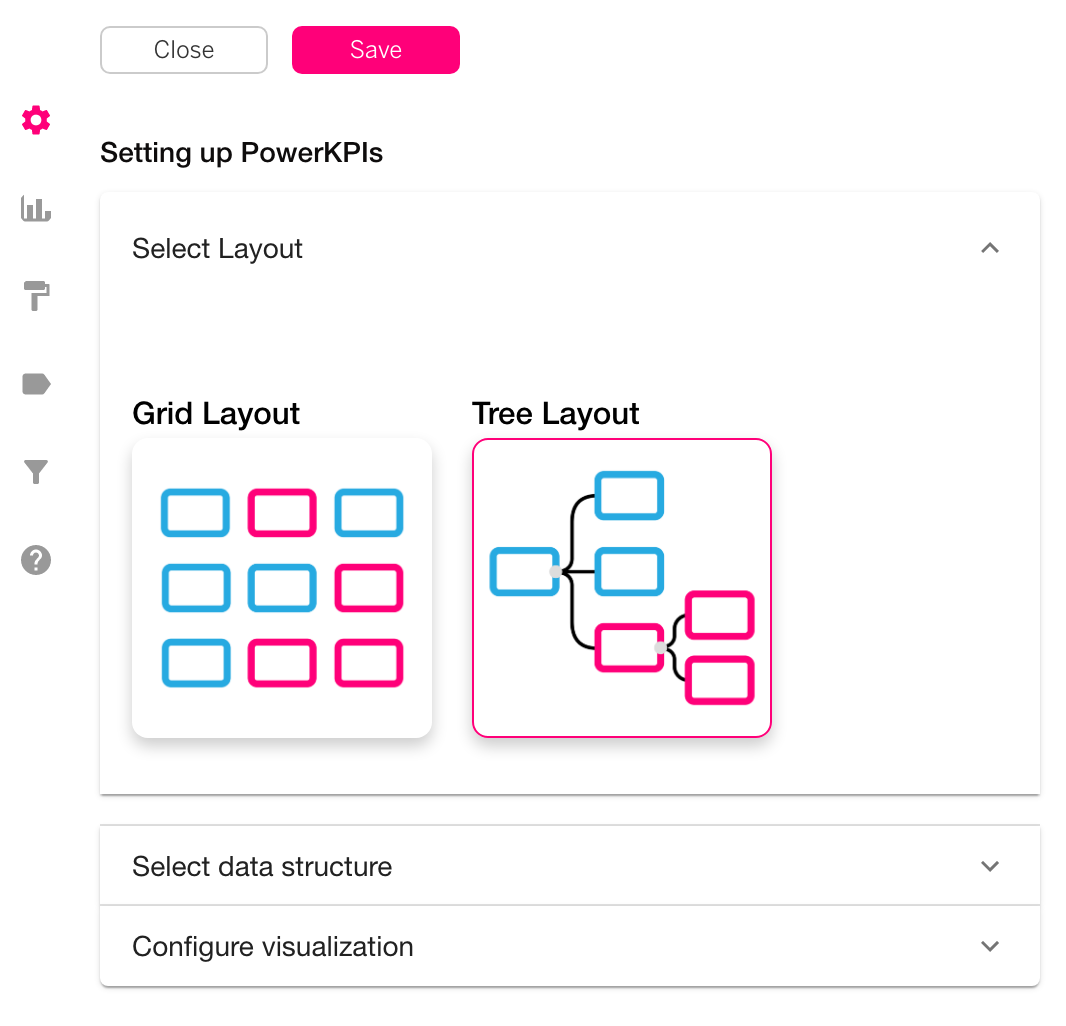Screen dimensions: 1066x1026
Task: Open the label tag sidebar icon
Action: (x=36, y=384)
